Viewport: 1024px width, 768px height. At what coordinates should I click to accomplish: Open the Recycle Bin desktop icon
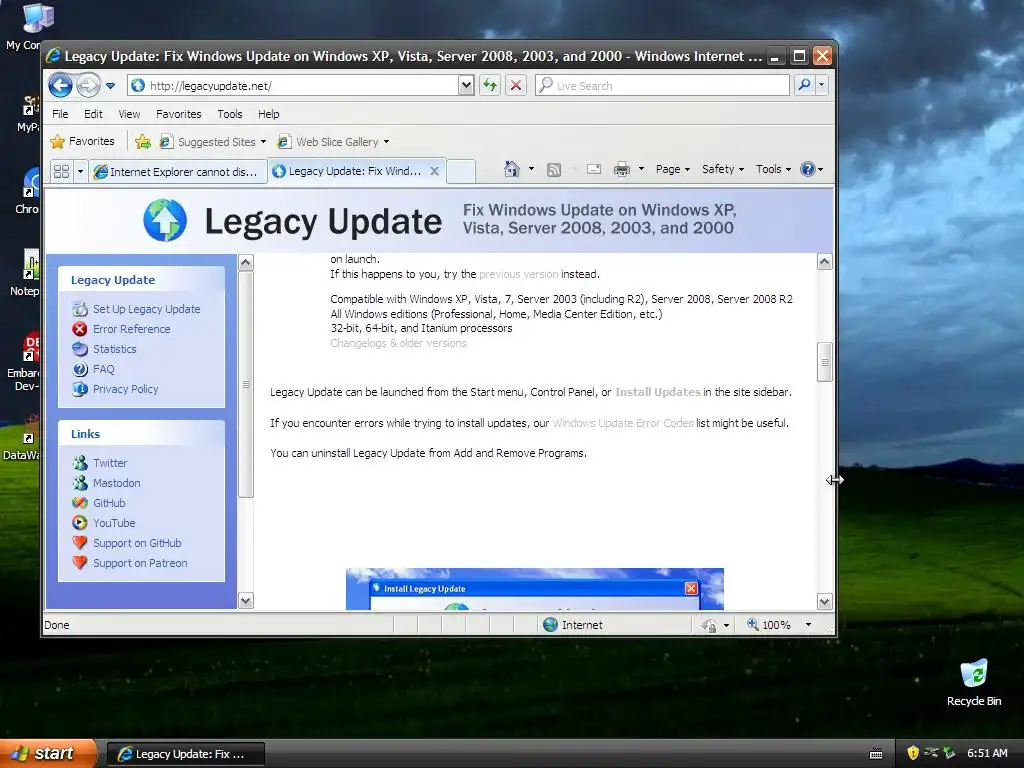pos(974,684)
